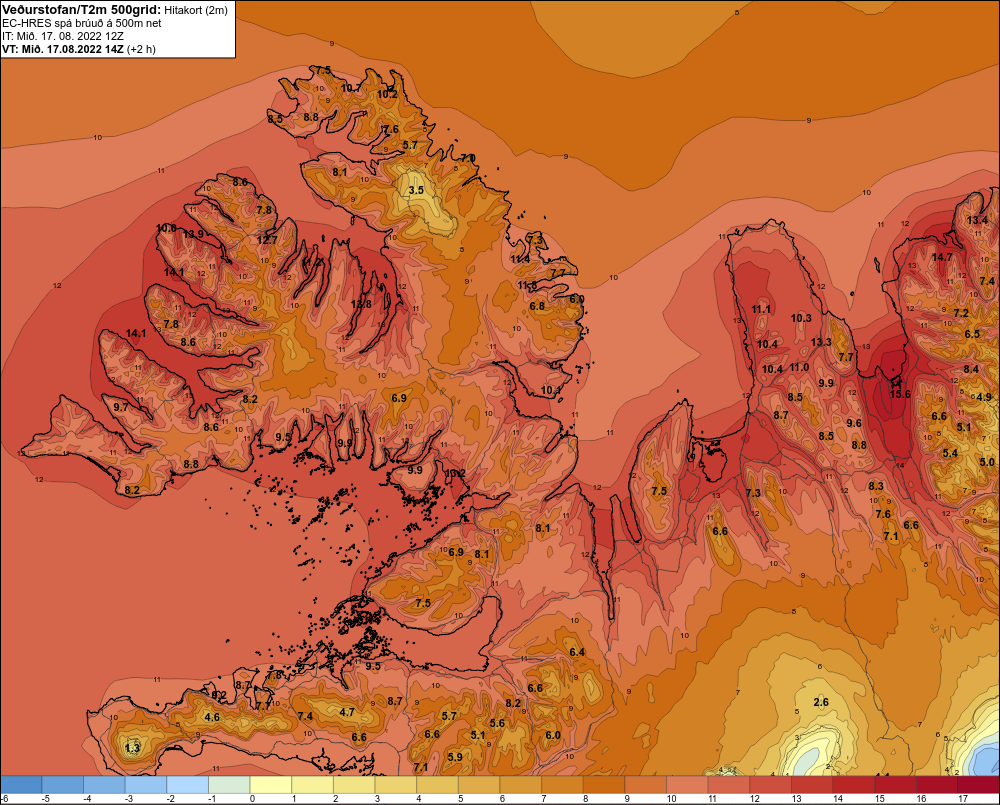
Task: Click the 13.8 temperature value
Action: (361, 304)
